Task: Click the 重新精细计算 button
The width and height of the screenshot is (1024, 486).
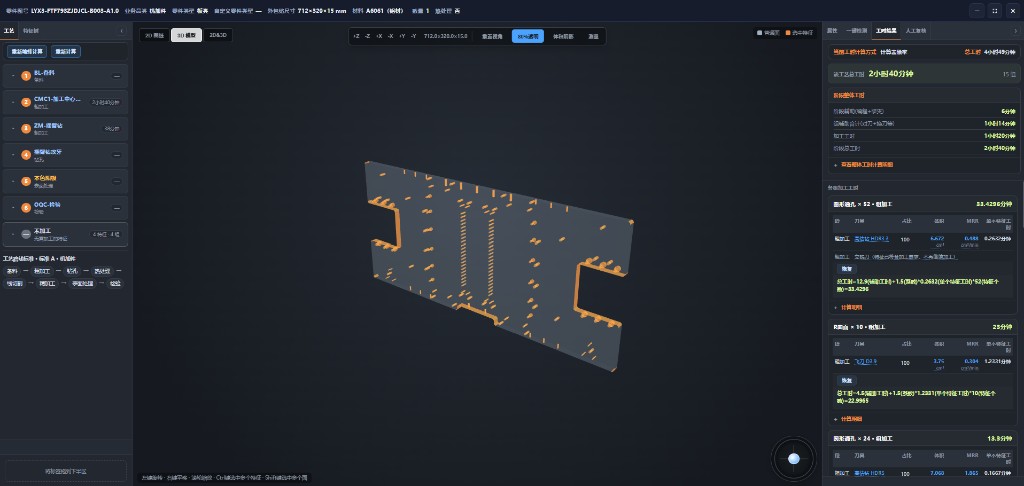Action: pos(27,52)
